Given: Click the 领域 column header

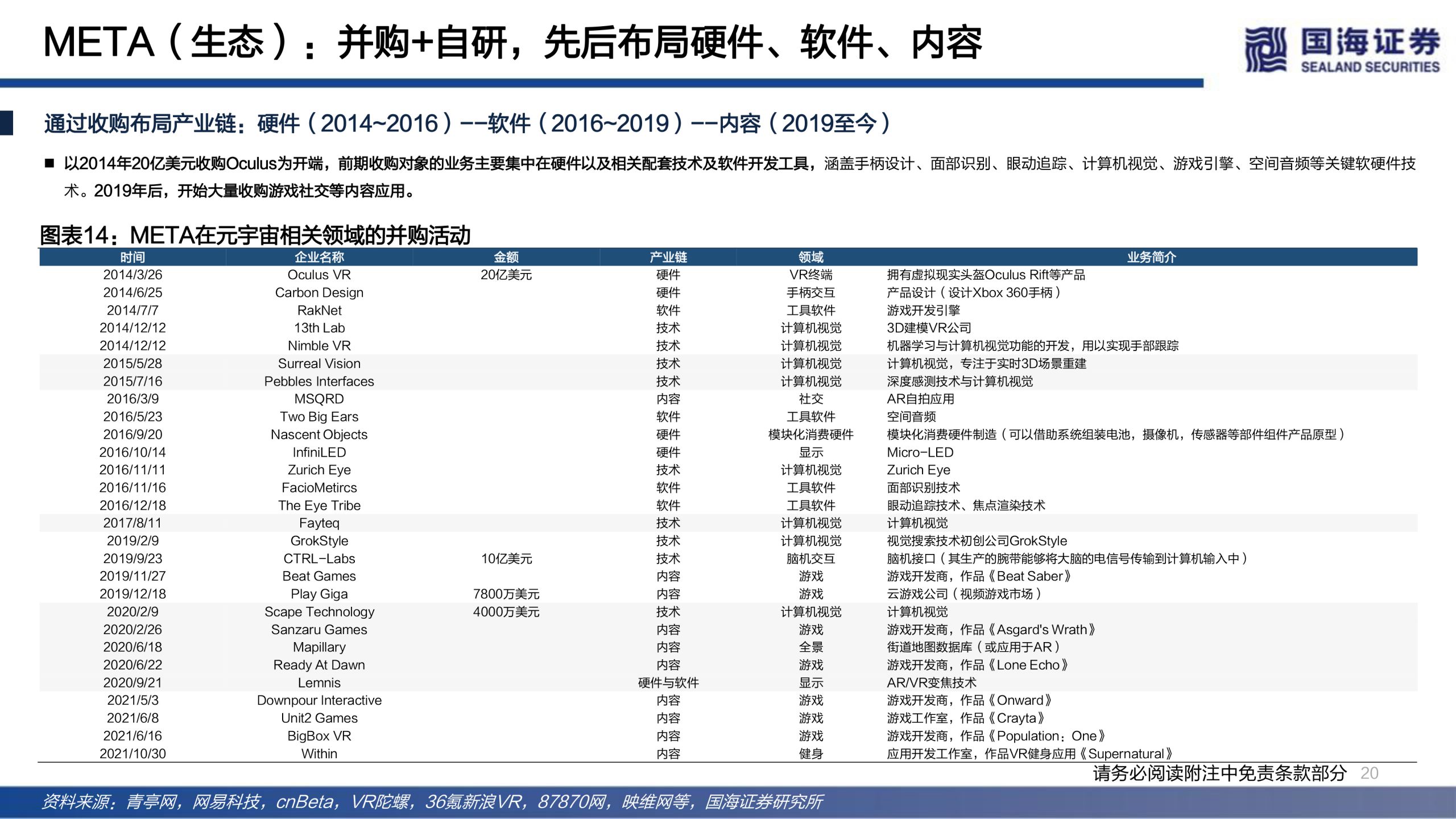Looking at the screenshot, I should pos(811,257).
